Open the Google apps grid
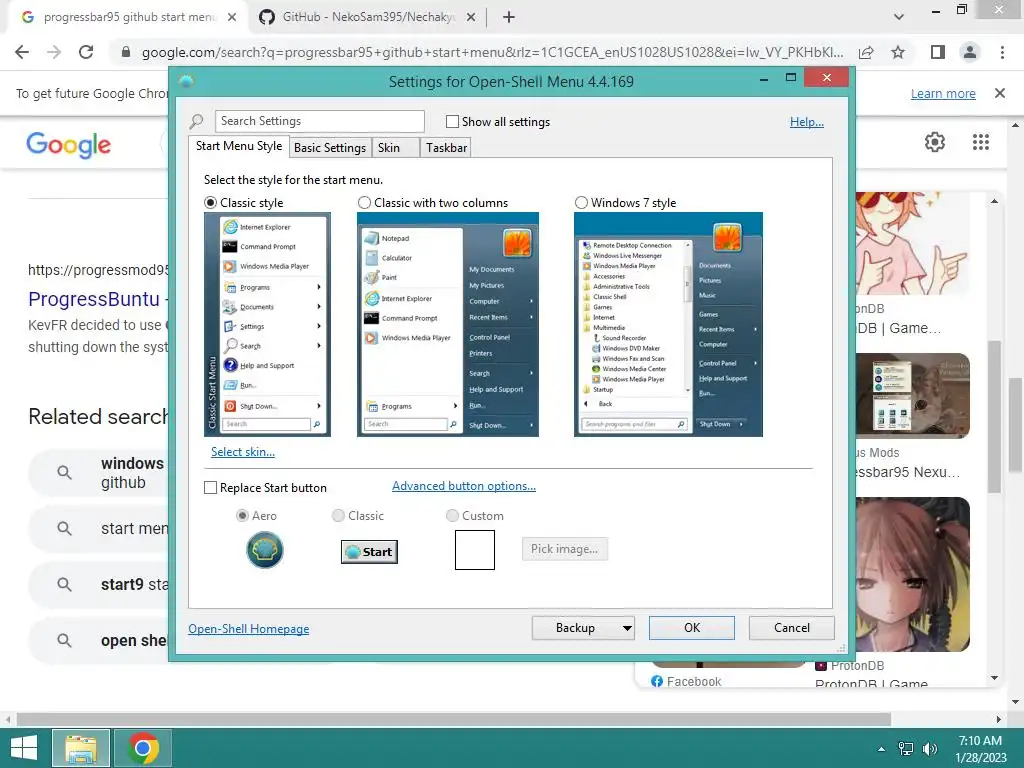Viewport: 1024px width, 768px height. pyautogui.click(x=981, y=142)
